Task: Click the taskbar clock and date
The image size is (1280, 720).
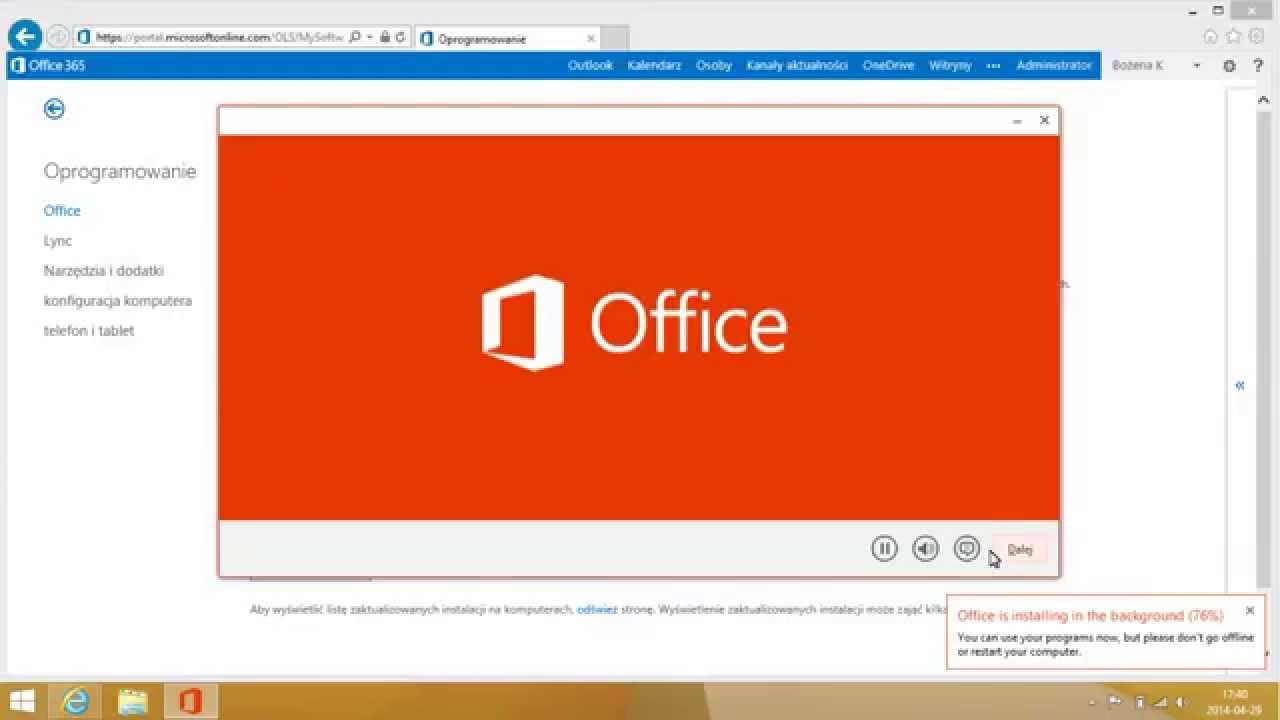Action: [x=1235, y=701]
